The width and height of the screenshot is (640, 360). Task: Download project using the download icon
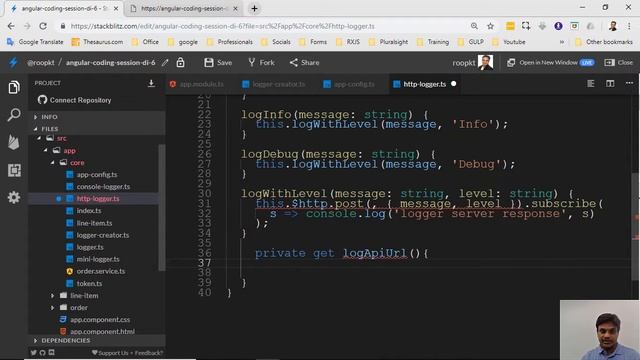coord(151,83)
